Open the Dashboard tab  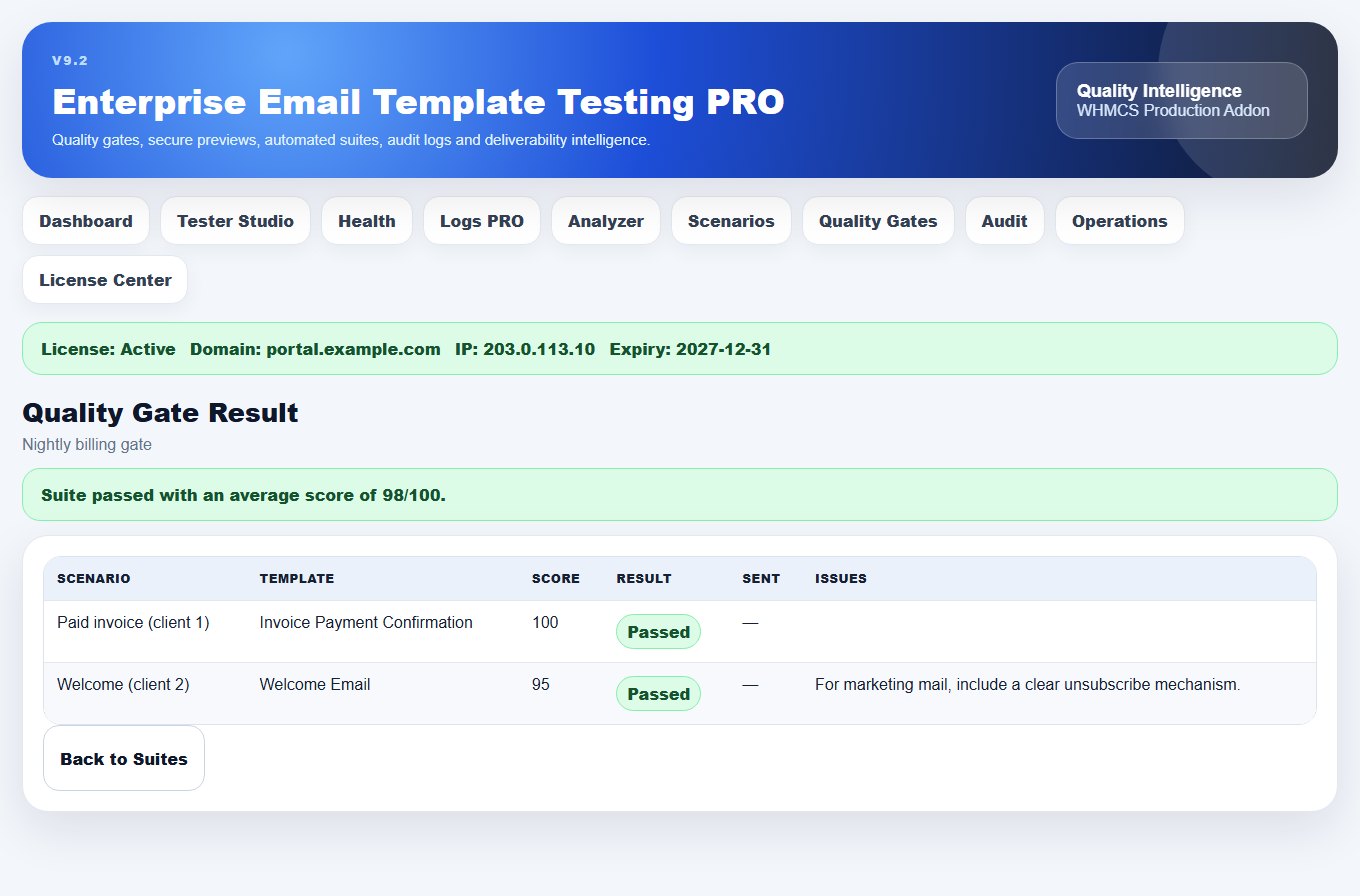click(x=86, y=221)
